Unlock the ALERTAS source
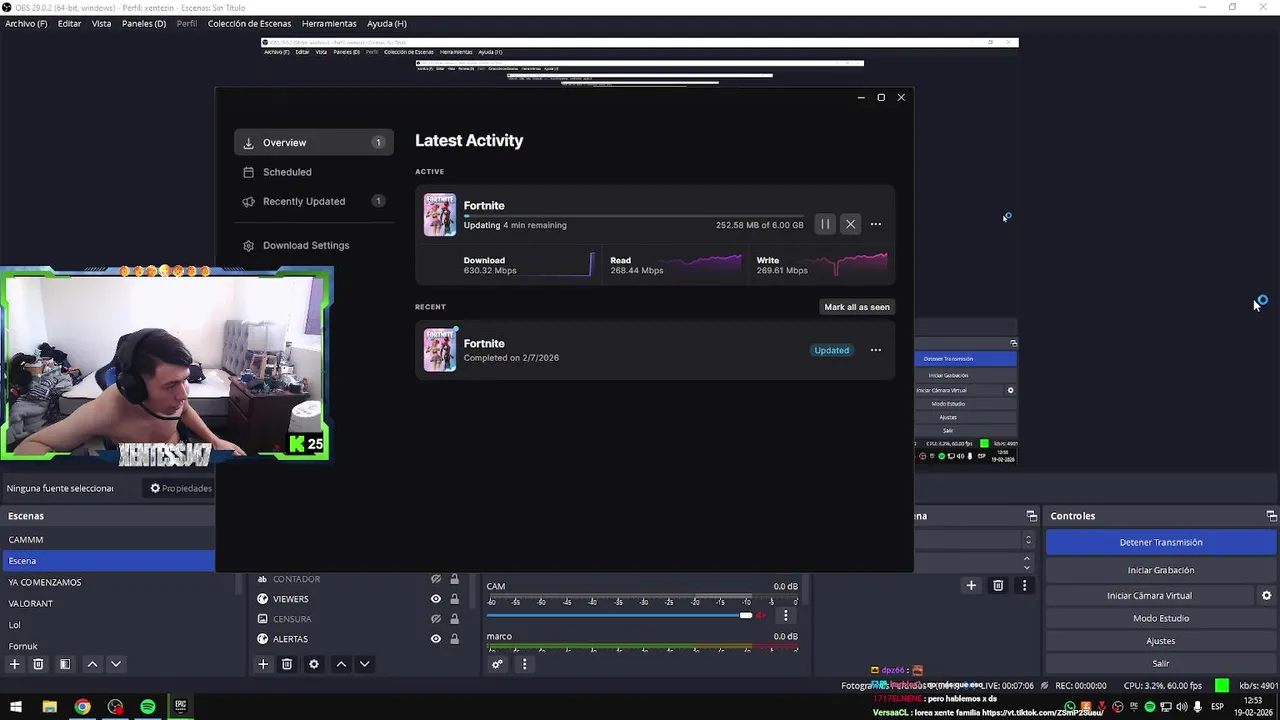This screenshot has width=1280, height=720. [454, 639]
